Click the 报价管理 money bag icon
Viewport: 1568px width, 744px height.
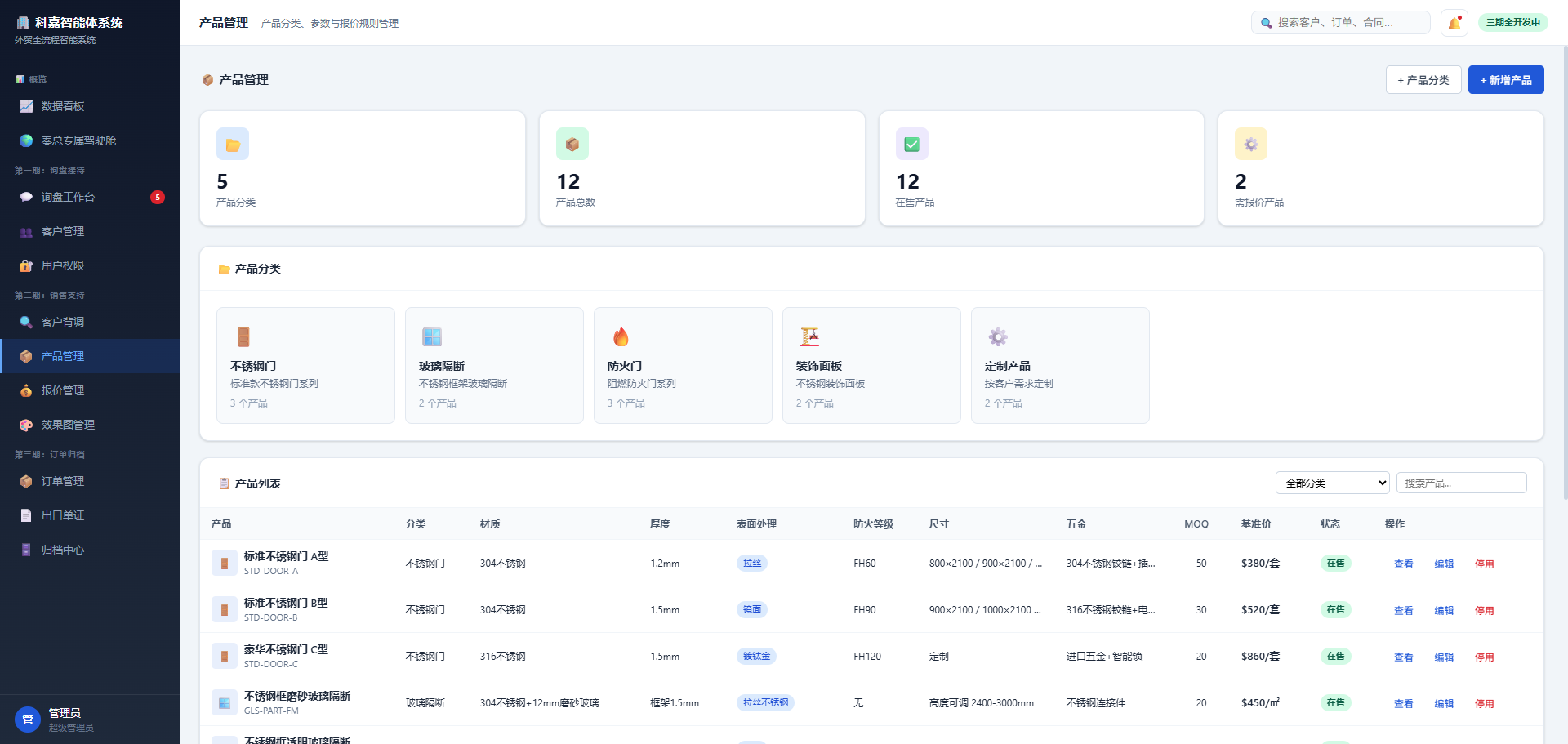coord(26,390)
